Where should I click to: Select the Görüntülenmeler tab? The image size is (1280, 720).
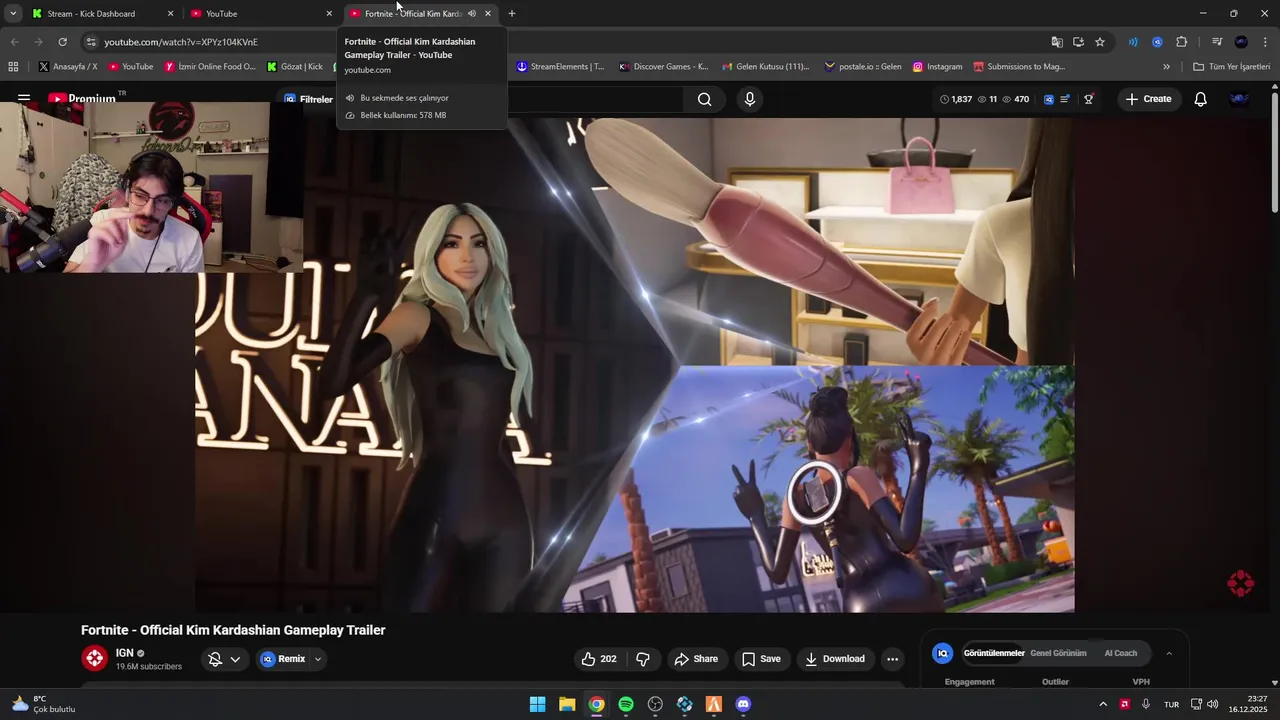click(993, 653)
